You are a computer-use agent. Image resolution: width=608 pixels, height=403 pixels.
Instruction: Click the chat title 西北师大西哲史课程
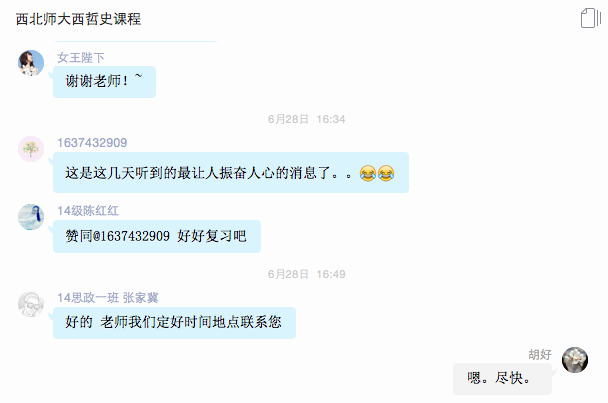click(x=78, y=19)
